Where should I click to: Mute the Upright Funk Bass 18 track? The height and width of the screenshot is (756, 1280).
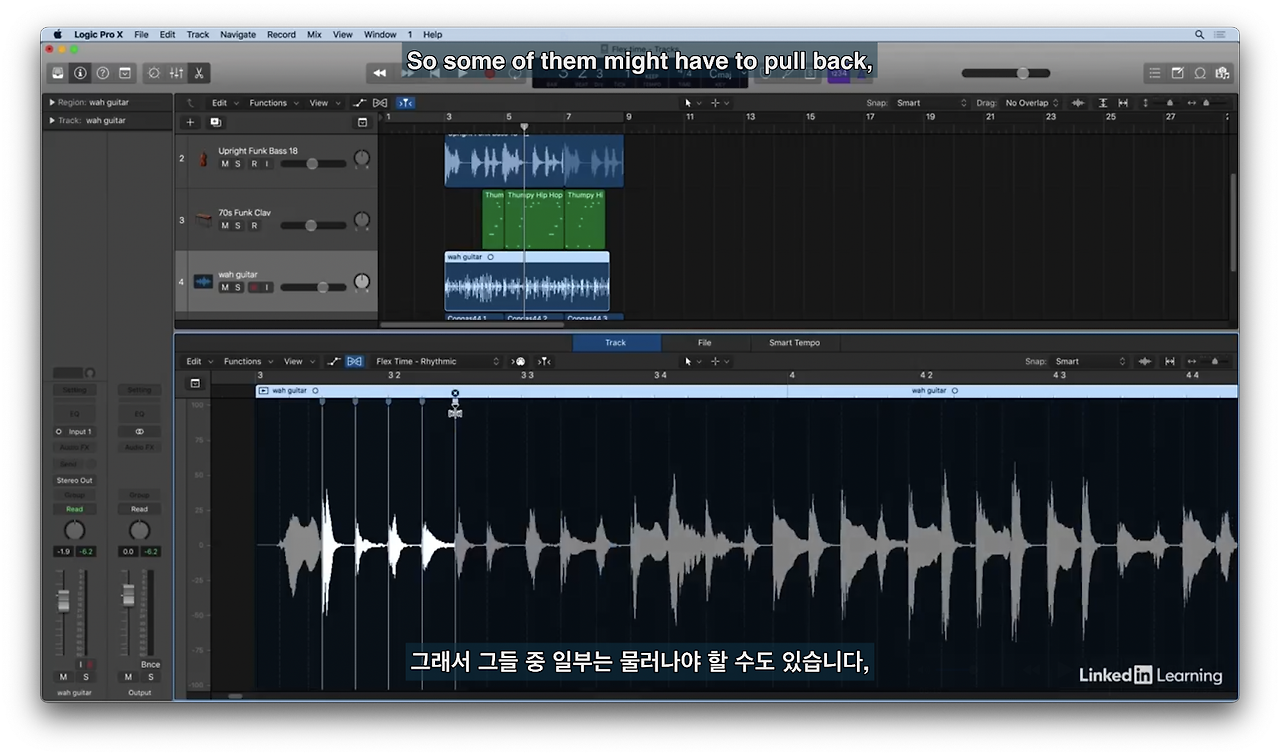[x=225, y=164]
